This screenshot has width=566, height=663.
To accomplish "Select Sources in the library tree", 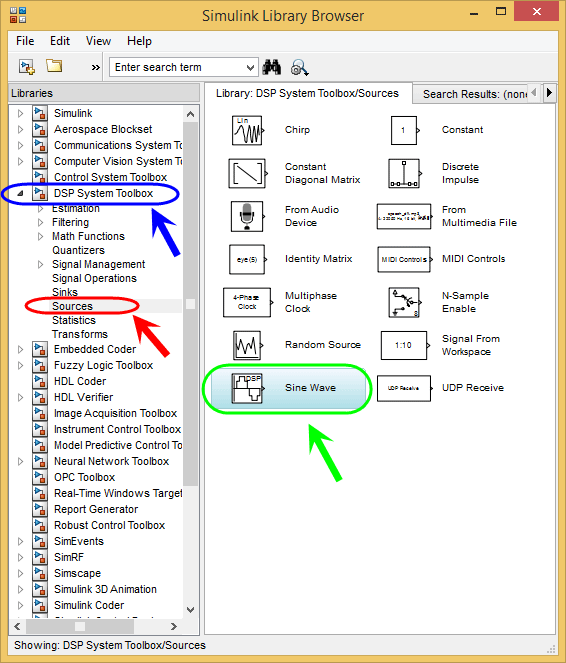I will tap(72, 306).
